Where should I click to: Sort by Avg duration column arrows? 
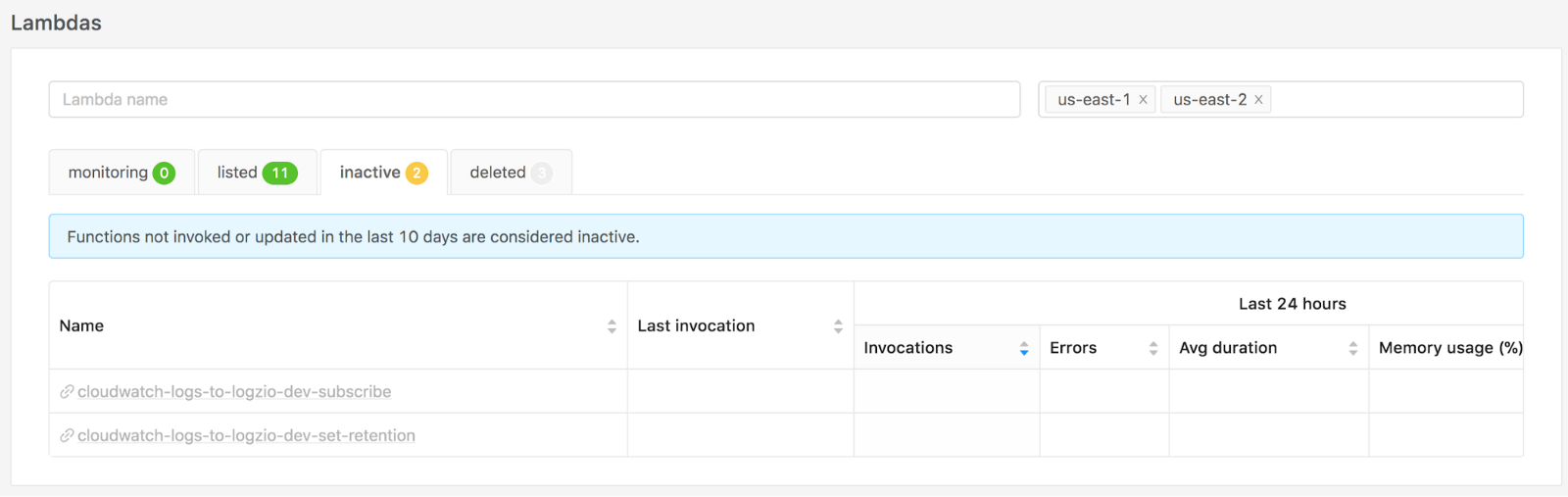[1353, 349]
